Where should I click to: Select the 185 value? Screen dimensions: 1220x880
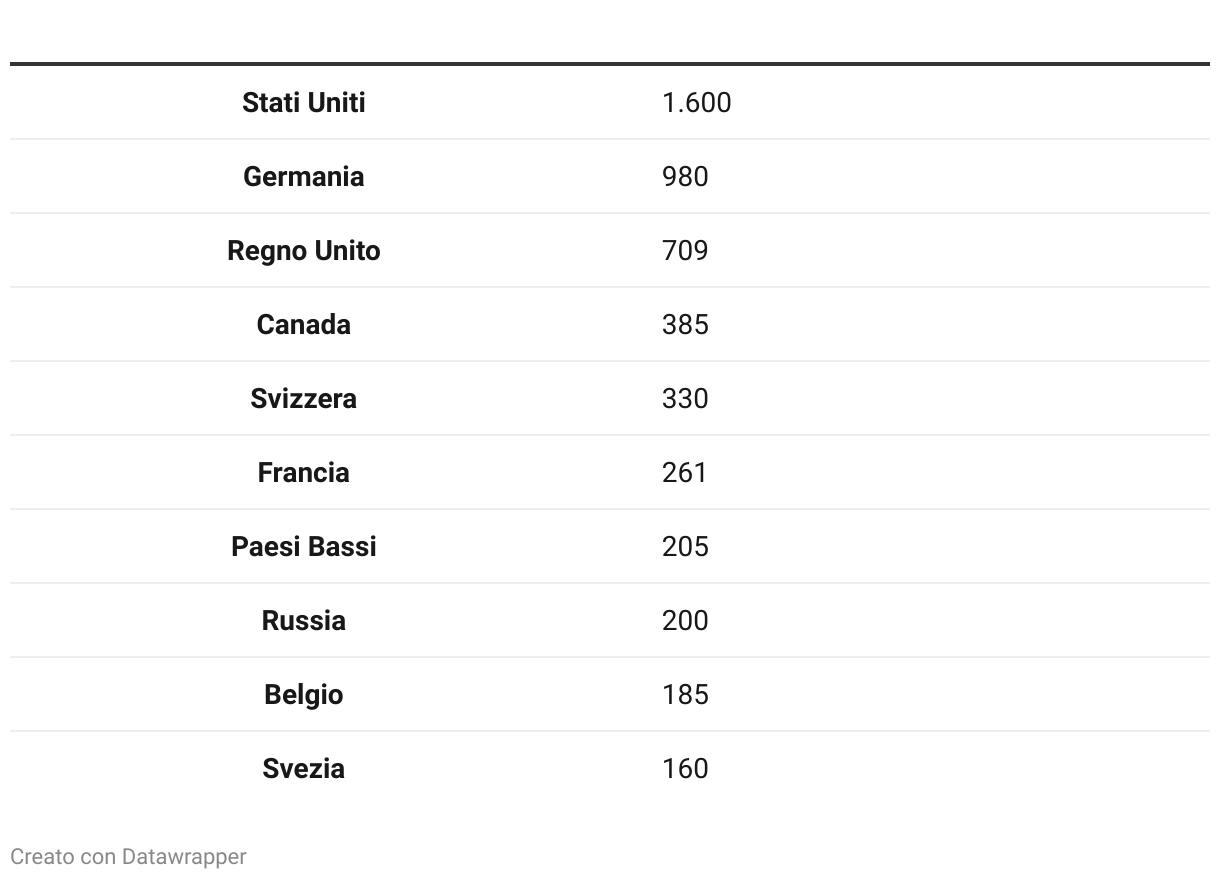click(685, 695)
